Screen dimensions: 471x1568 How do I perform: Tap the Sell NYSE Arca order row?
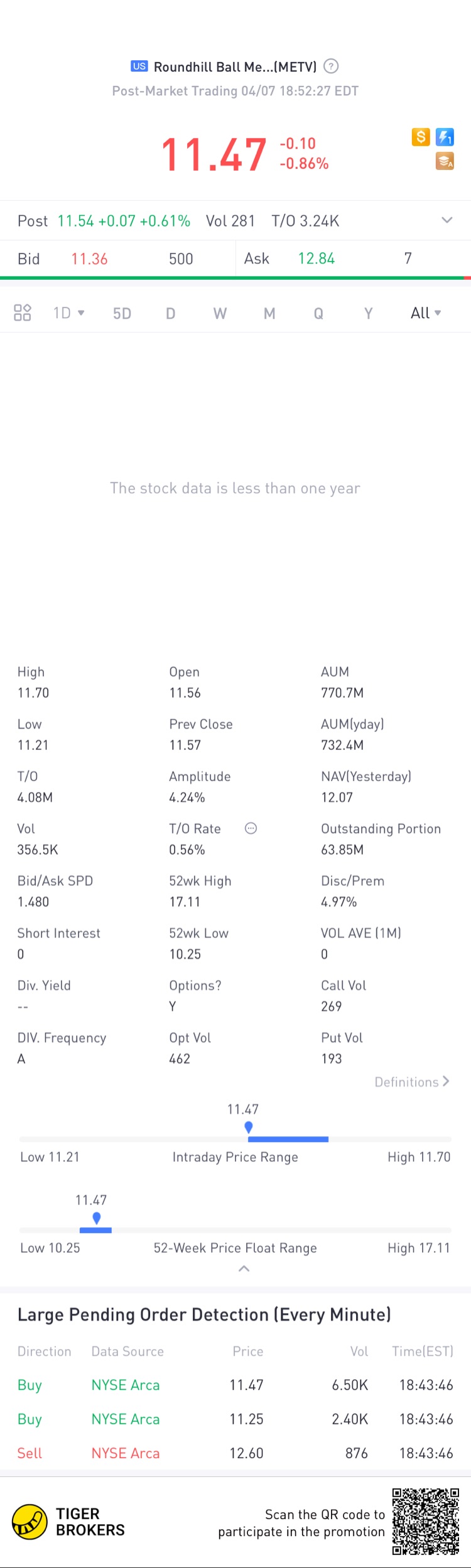click(x=235, y=1453)
